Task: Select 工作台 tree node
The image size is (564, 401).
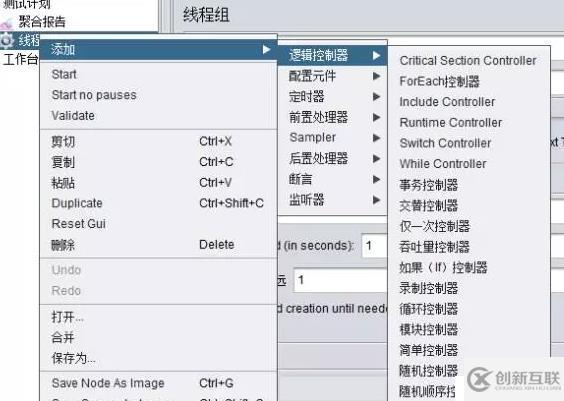Action: tap(20, 59)
